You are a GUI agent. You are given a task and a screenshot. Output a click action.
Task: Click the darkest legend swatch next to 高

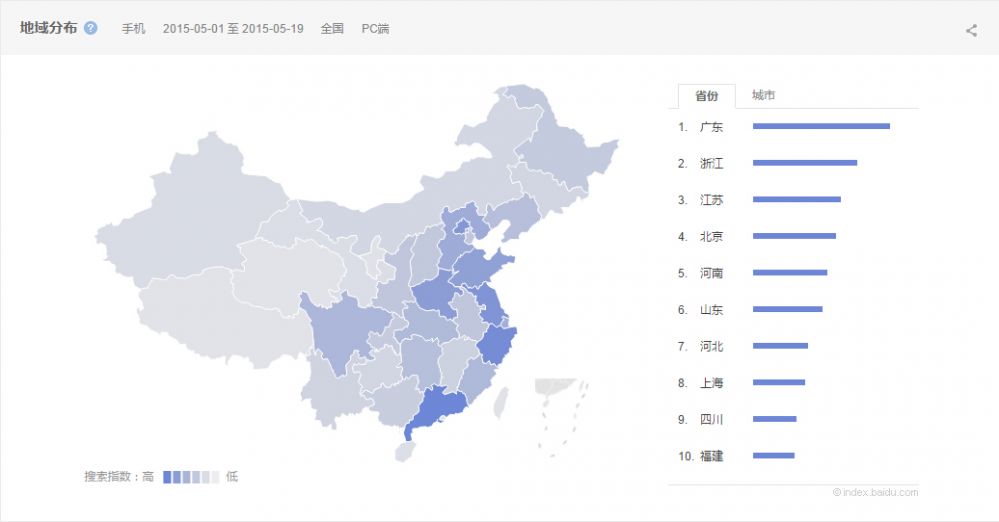(167, 477)
